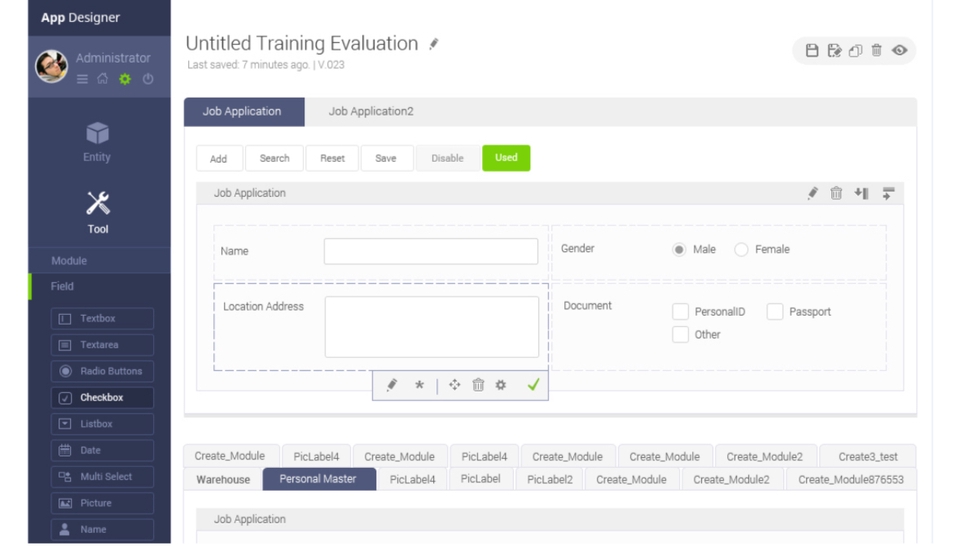This screenshot has height=559, width=960.
Task: Delete the Job Application section via the header trash icon
Action: 836,193
